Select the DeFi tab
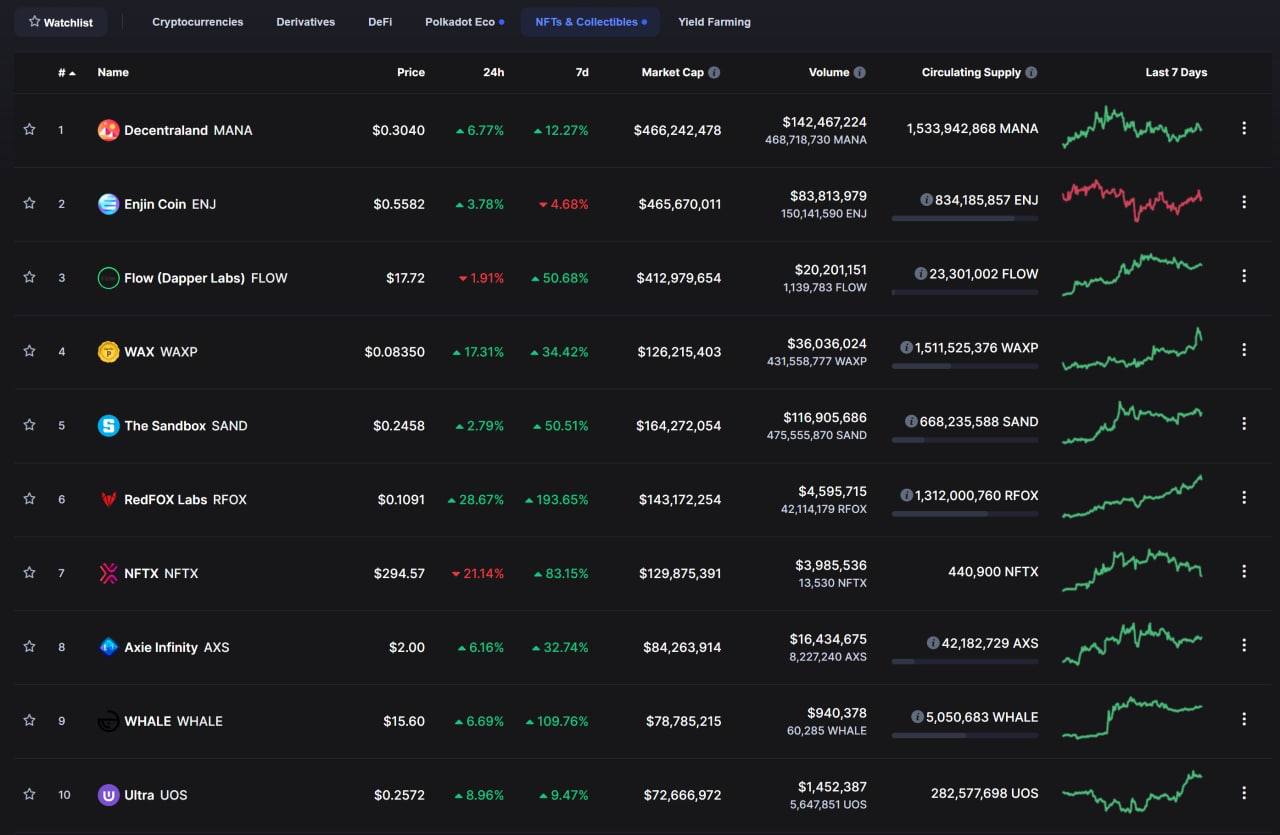The height and width of the screenshot is (835, 1280). 380,22
